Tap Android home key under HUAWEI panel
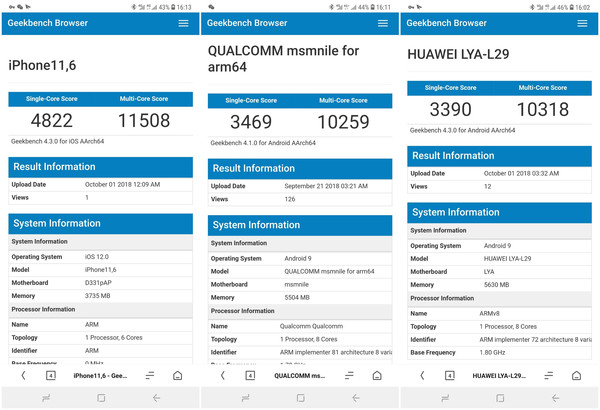Viewport: 600px width, 410px height. pyautogui.click(x=500, y=398)
